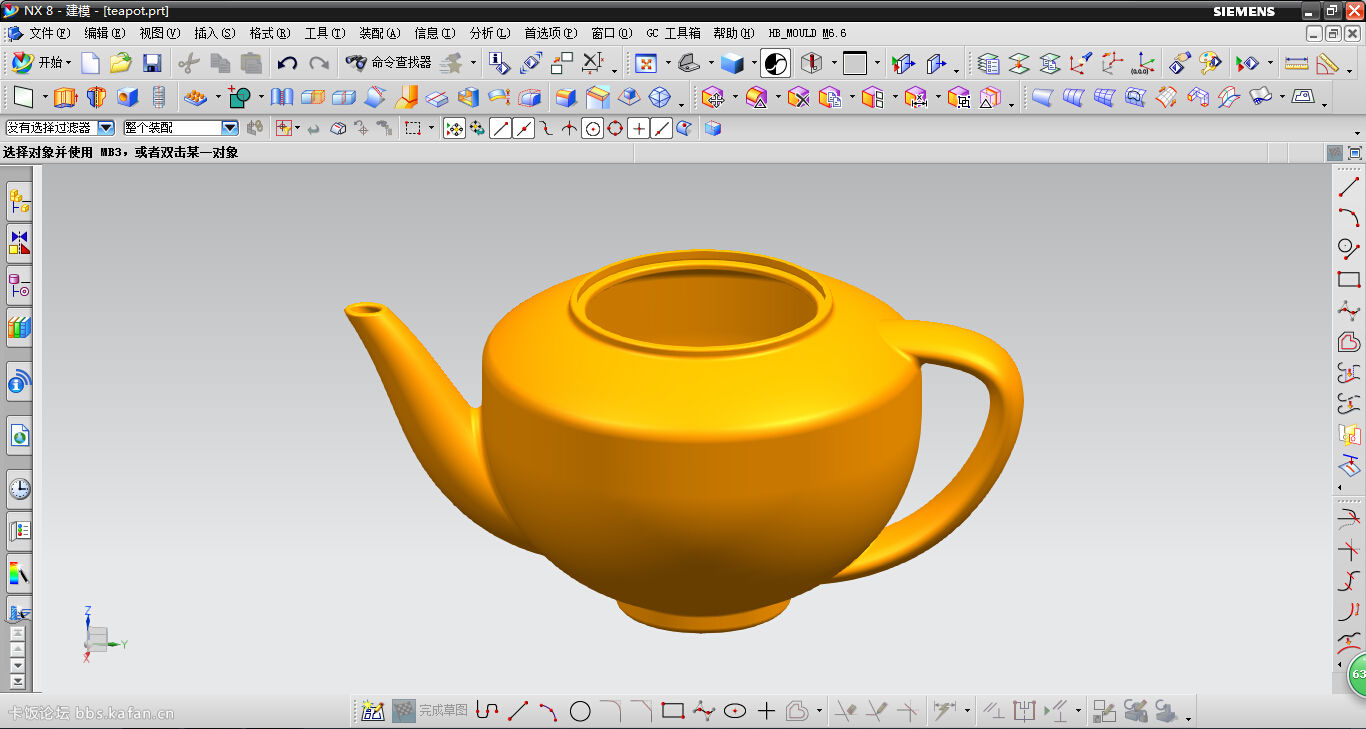
Task: Open the Reuse Library books icon
Action: coord(19,326)
